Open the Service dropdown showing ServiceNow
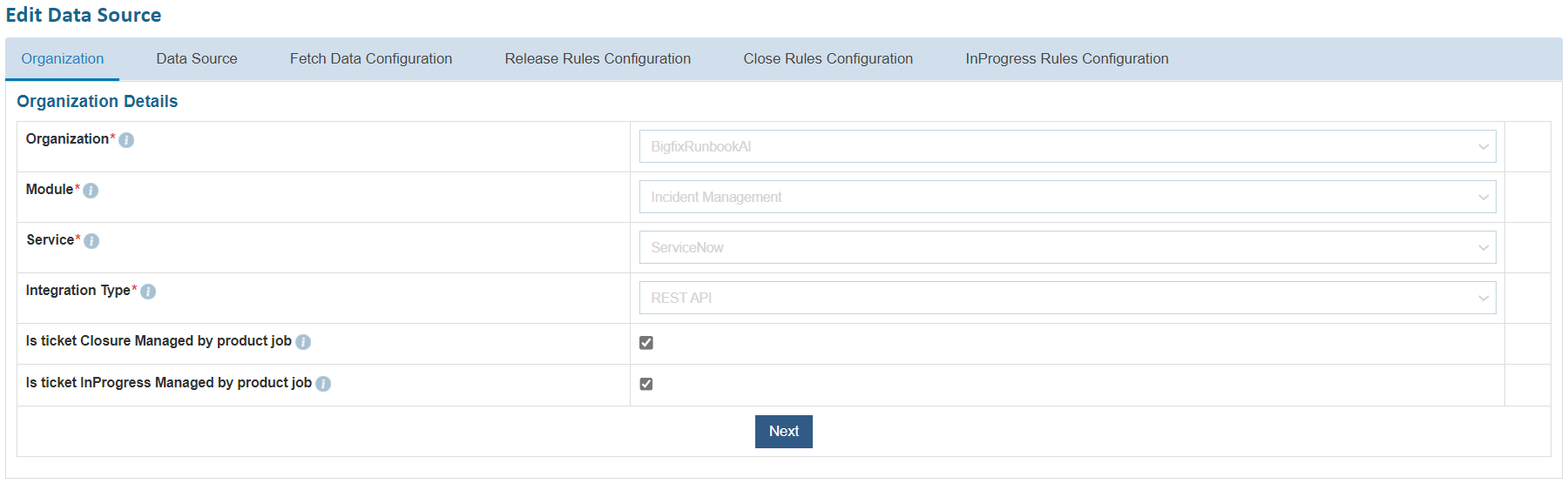This screenshot has width=1568, height=497. [1067, 247]
